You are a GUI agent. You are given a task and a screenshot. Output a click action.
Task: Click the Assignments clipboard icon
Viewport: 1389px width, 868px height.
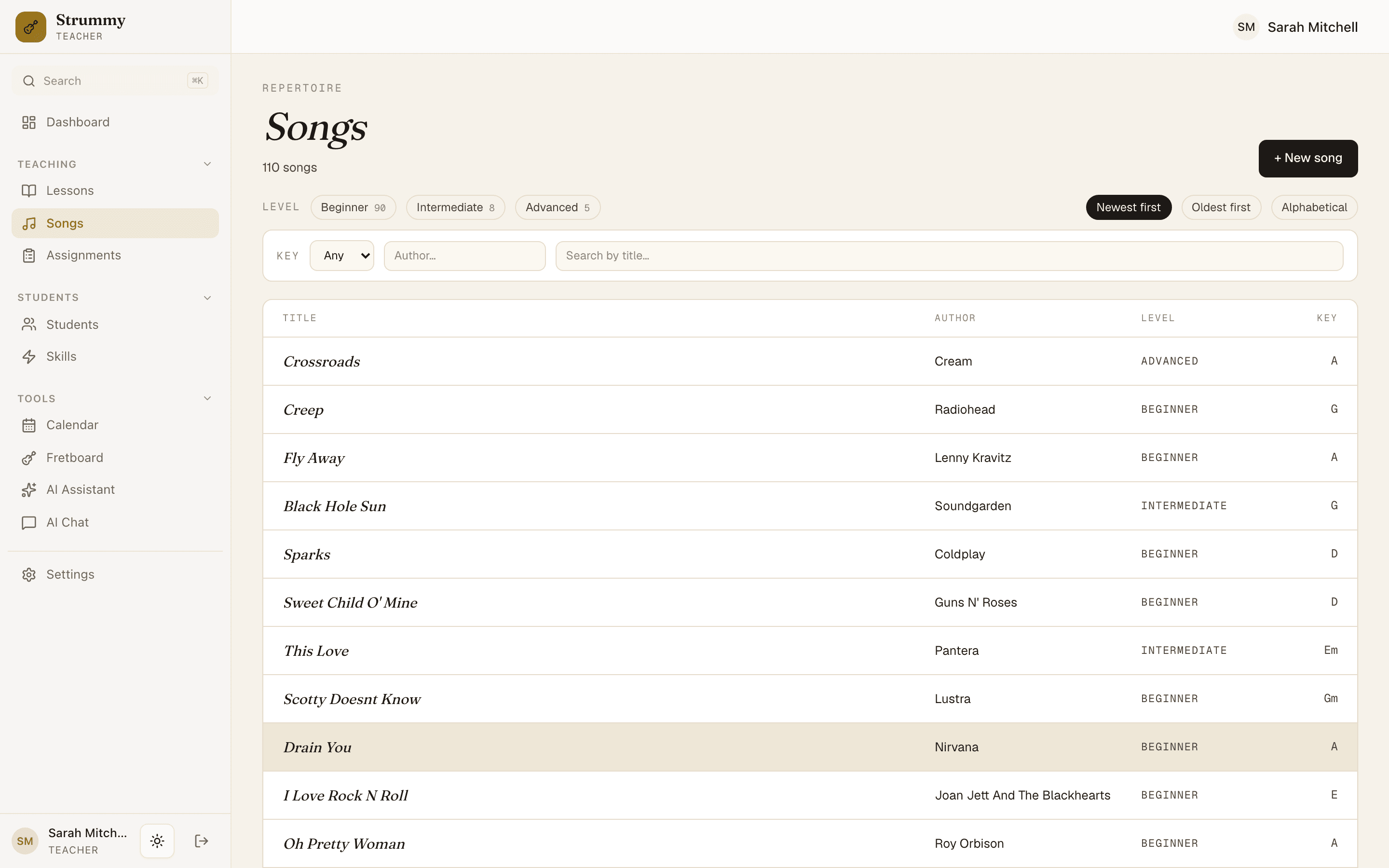click(29, 256)
